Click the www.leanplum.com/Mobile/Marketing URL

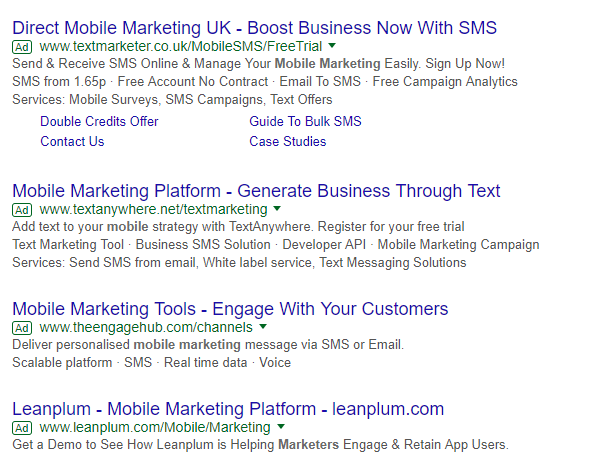tap(155, 427)
